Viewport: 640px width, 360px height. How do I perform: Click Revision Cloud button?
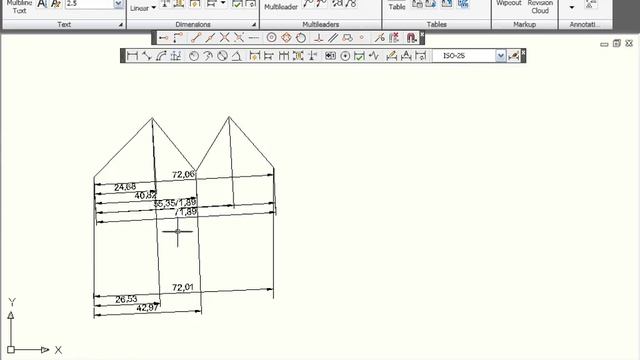click(540, 7)
